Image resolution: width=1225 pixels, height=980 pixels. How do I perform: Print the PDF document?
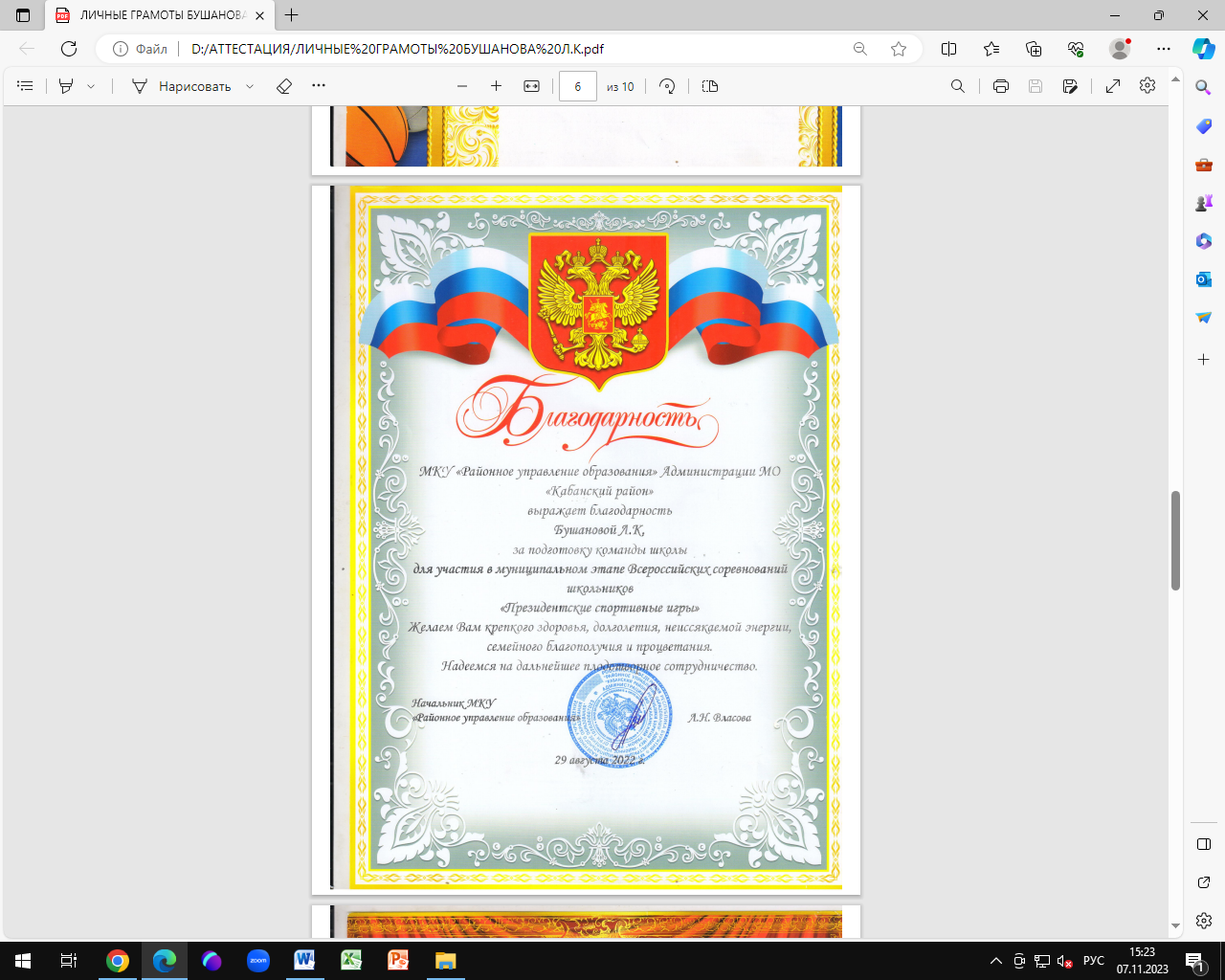coord(1001,86)
